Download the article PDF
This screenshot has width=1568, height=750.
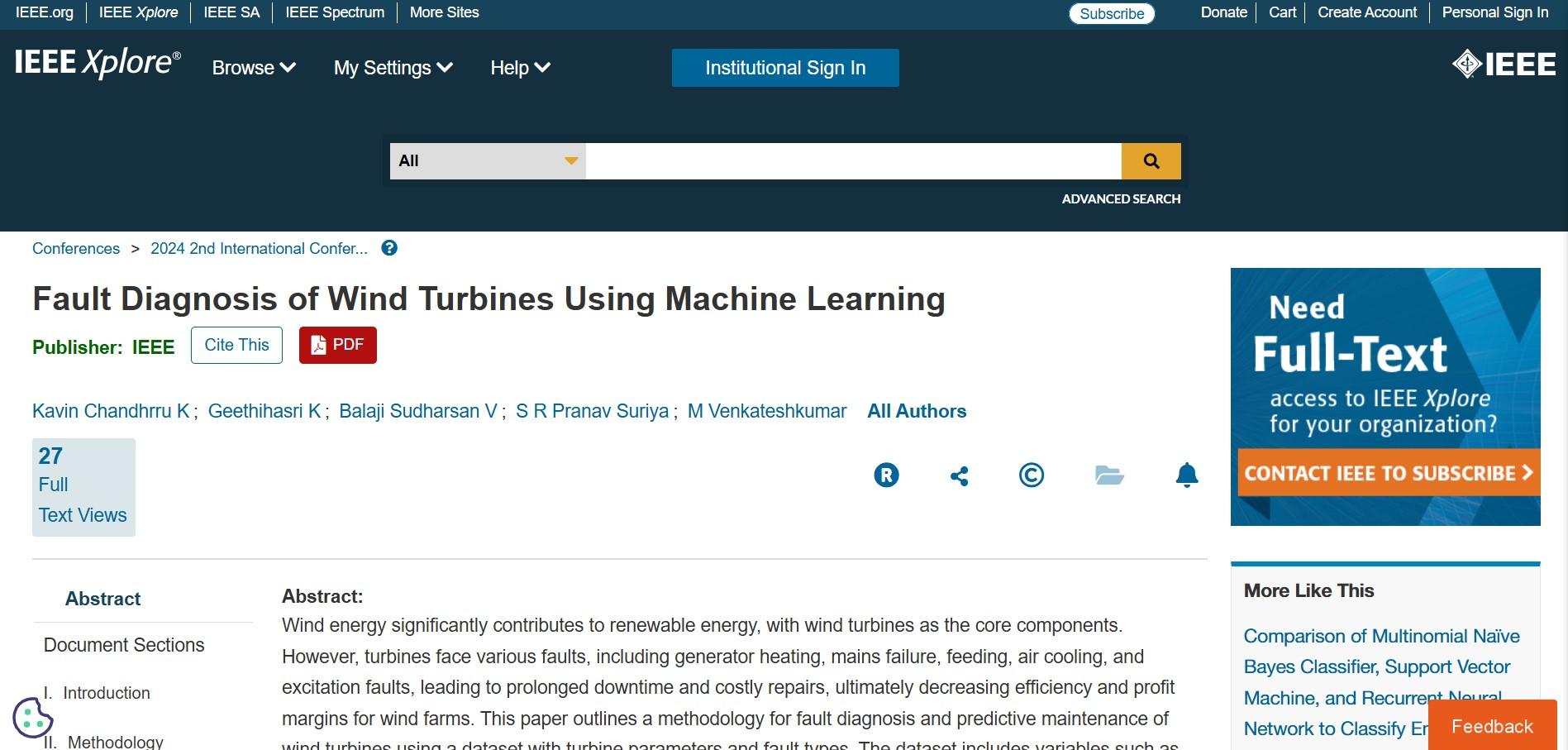point(337,345)
